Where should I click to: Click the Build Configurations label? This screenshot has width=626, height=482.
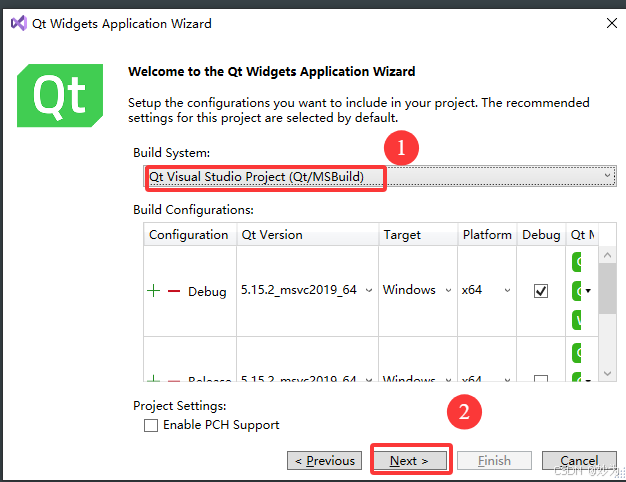193,210
